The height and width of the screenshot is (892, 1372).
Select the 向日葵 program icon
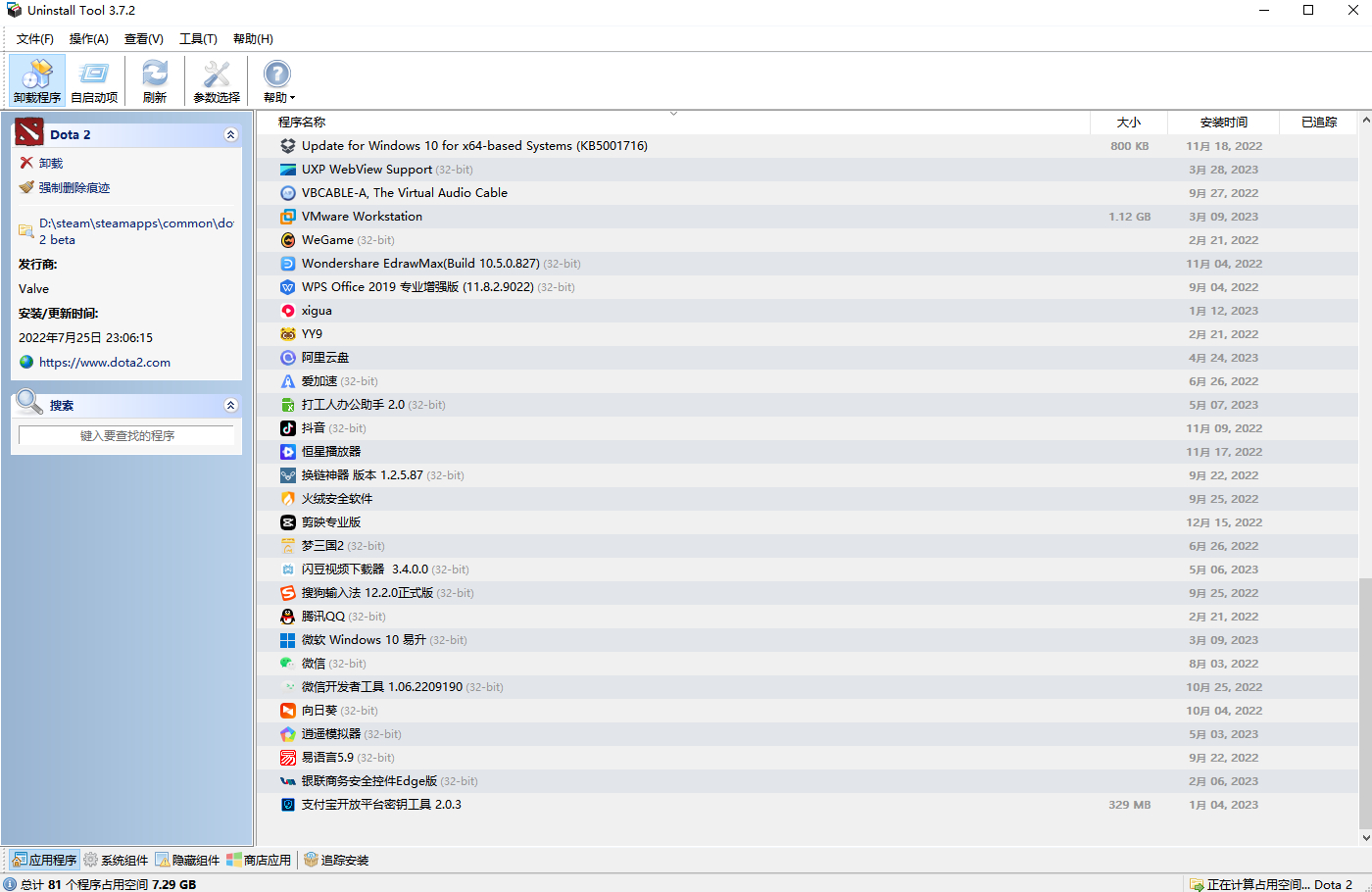[288, 711]
